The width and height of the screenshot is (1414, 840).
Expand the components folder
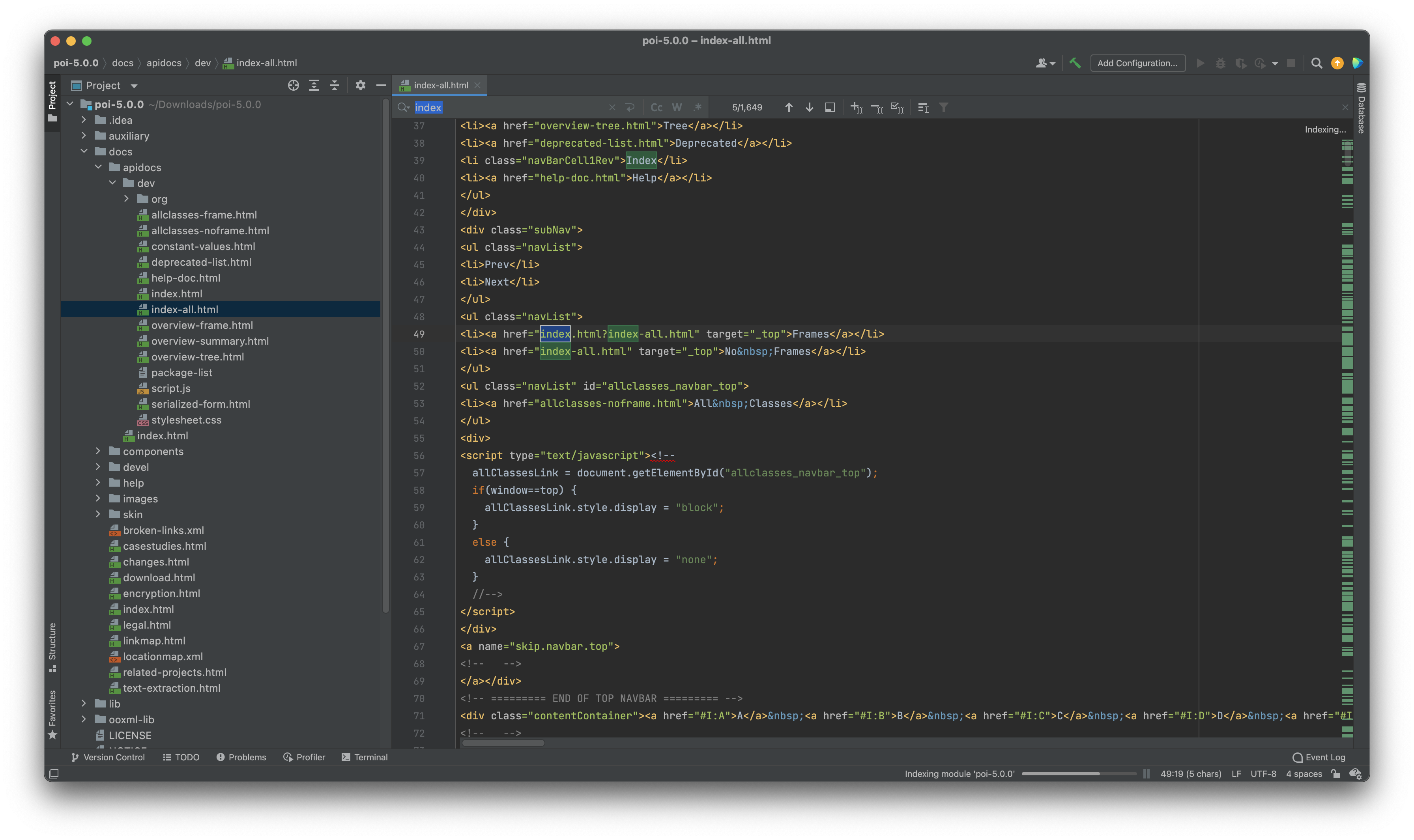98,451
